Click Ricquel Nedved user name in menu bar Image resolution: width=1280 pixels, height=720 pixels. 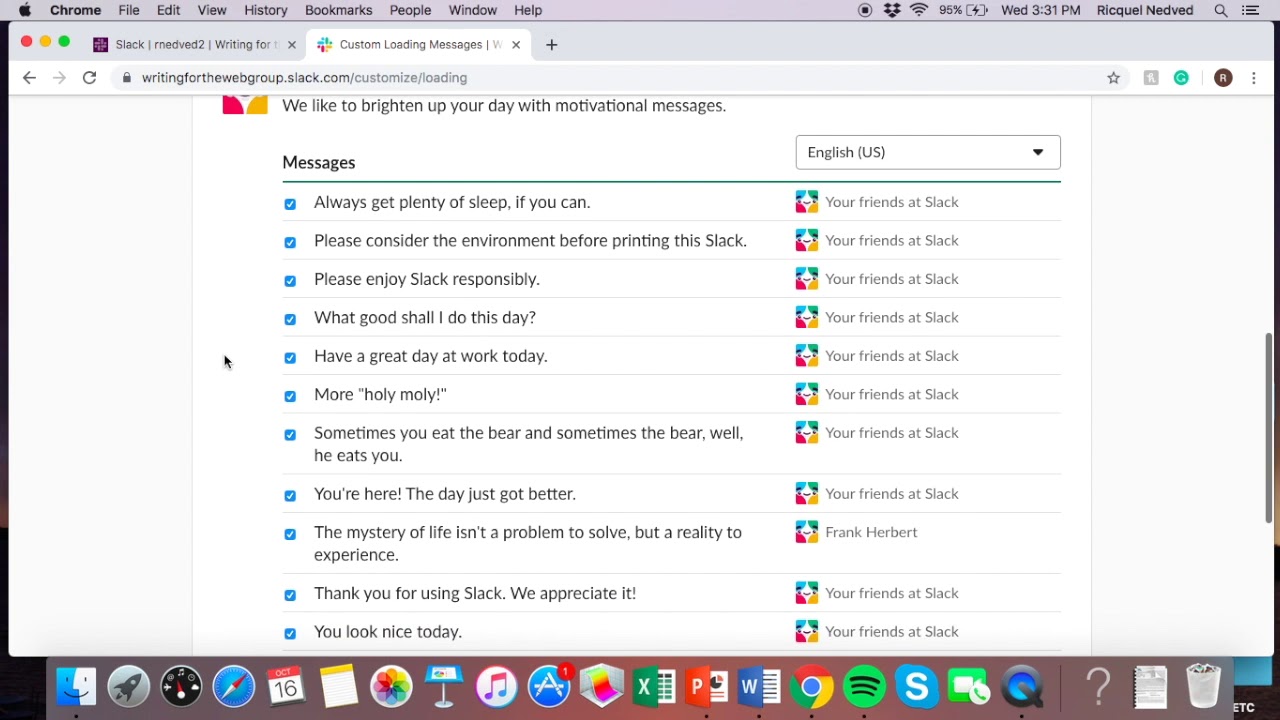[1145, 10]
